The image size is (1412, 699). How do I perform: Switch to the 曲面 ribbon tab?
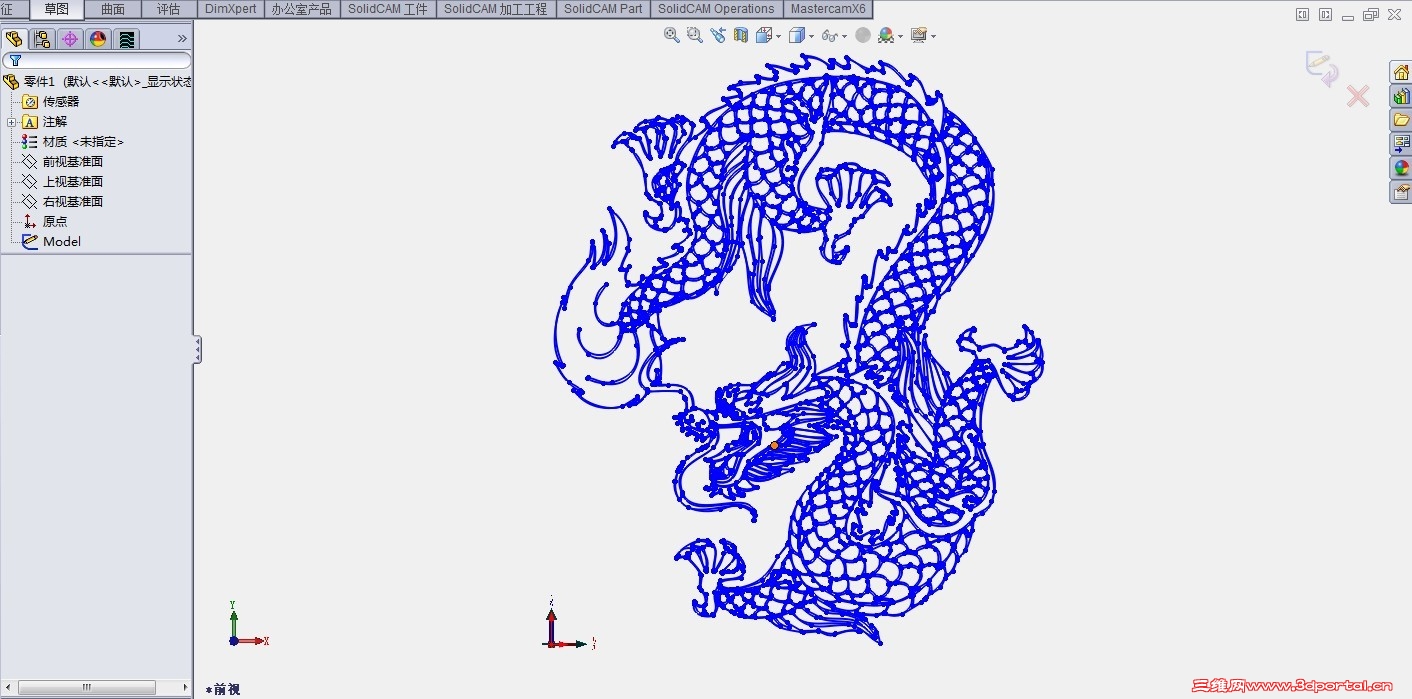point(112,9)
